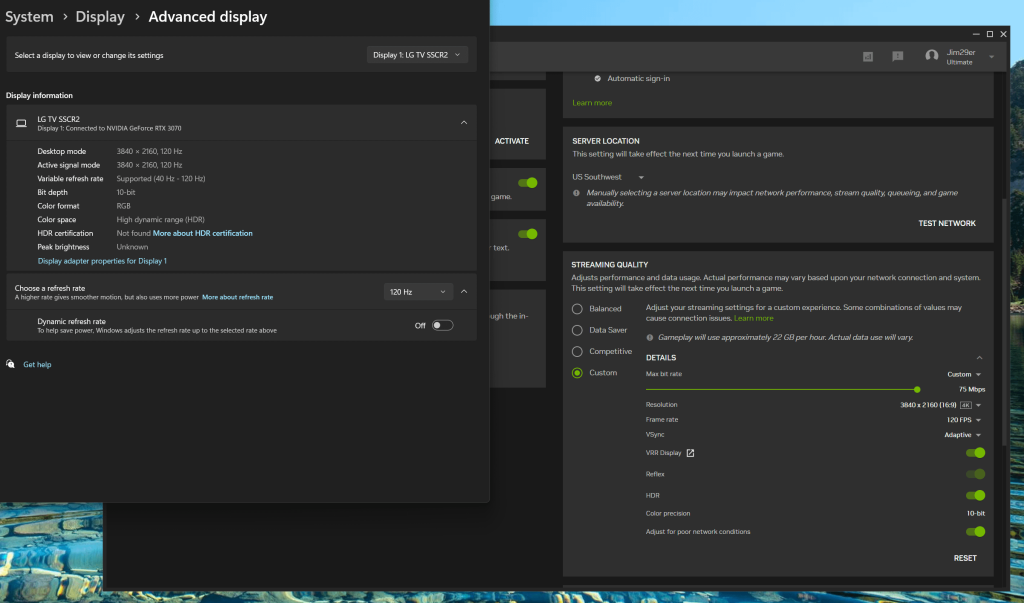The image size is (1024, 603).
Task: Click the gameplay data usage info icon
Action: (x=651, y=338)
